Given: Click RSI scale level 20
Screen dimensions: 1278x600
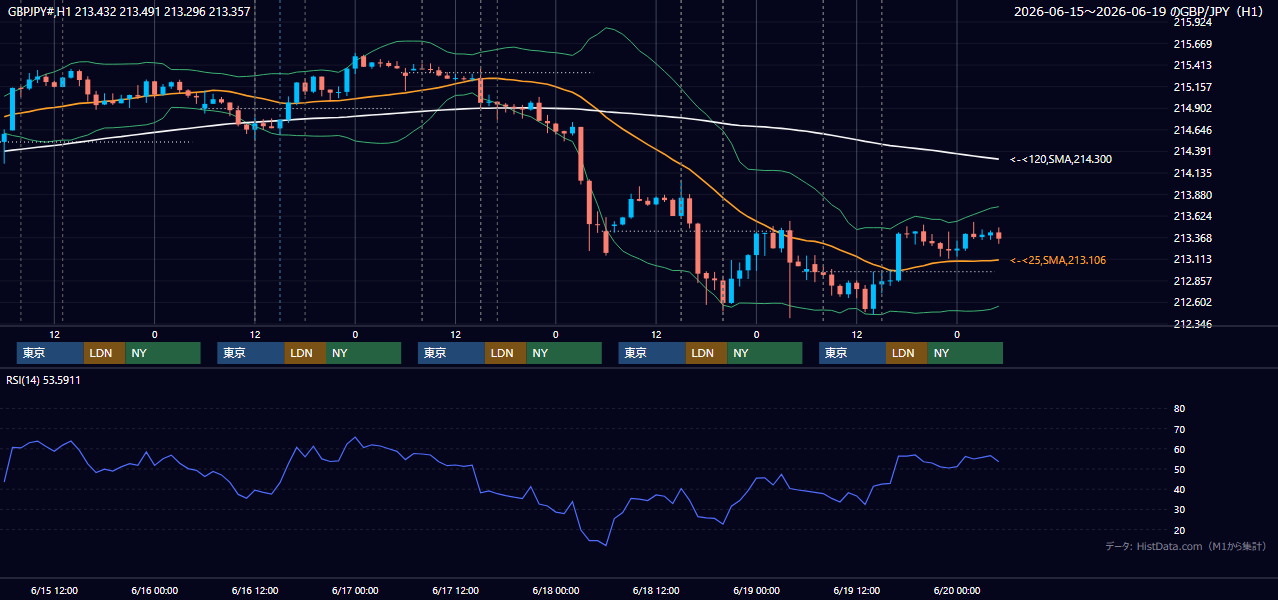Looking at the screenshot, I should 1179,530.
